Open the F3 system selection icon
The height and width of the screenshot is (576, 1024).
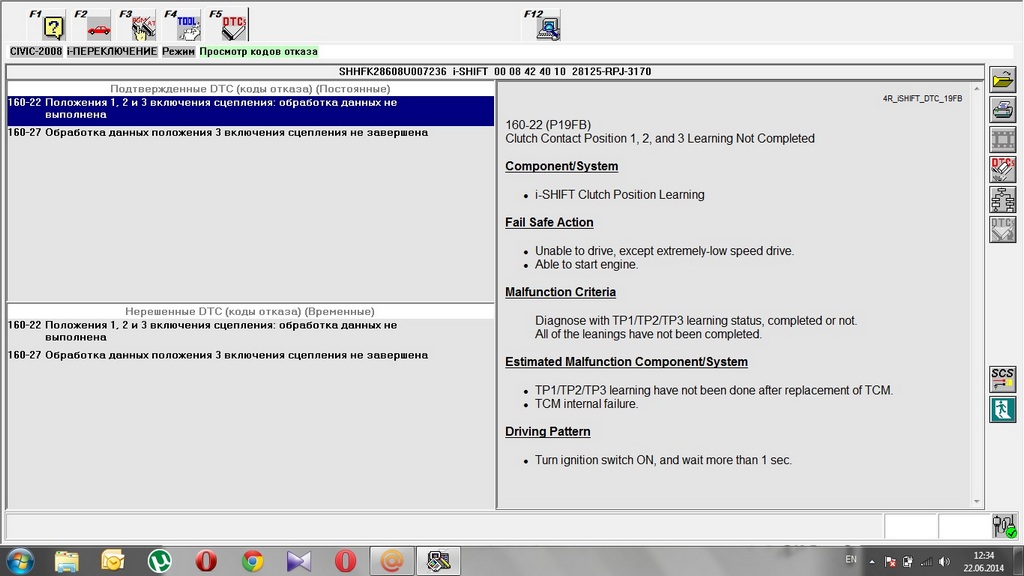click(x=137, y=25)
